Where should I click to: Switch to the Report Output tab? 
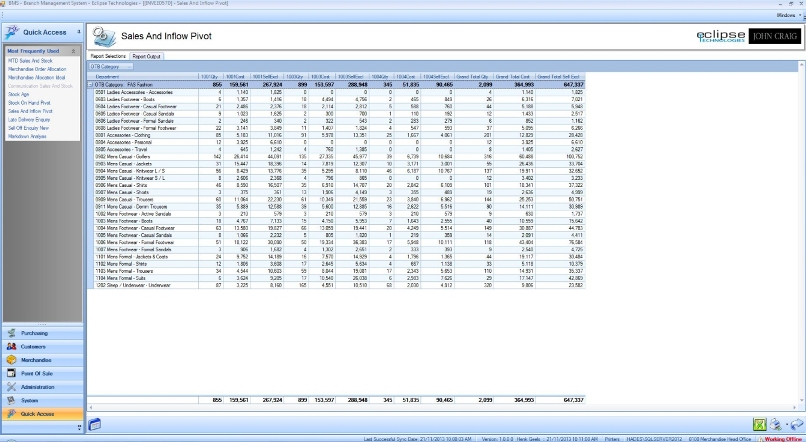pyautogui.click(x=147, y=57)
